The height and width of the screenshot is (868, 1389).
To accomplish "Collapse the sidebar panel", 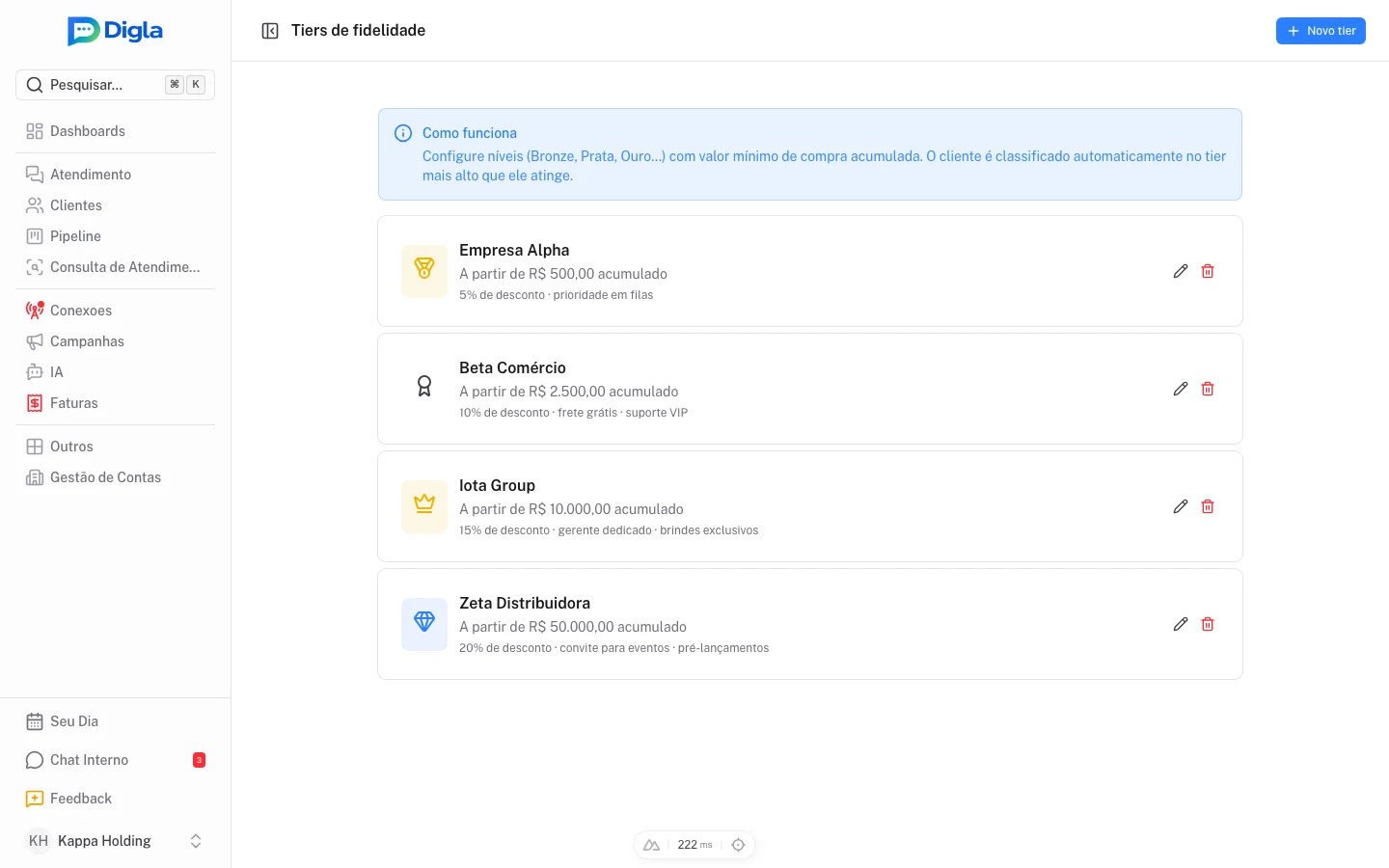I will click(x=270, y=31).
